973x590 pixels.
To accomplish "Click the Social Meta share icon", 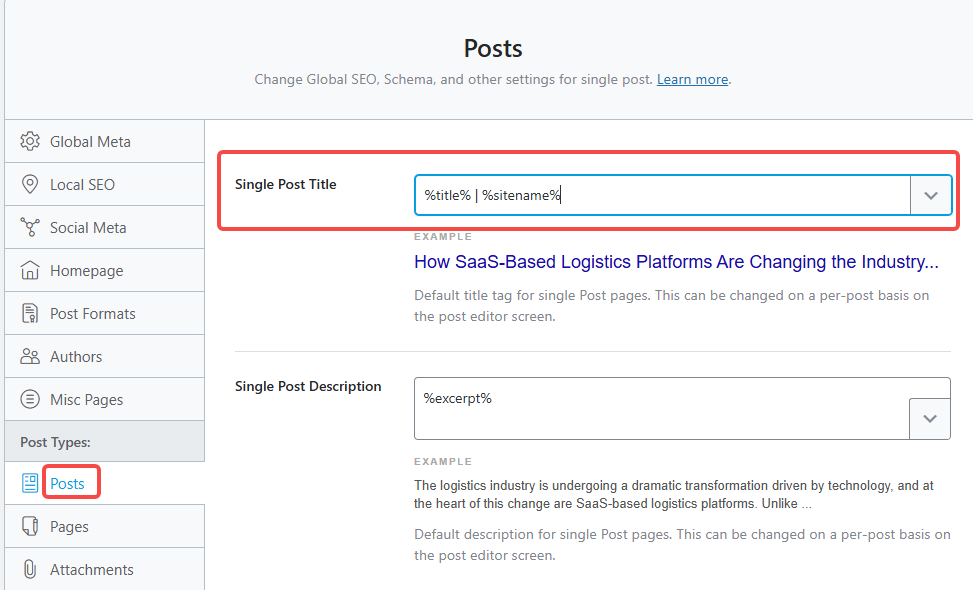I will click(30, 227).
